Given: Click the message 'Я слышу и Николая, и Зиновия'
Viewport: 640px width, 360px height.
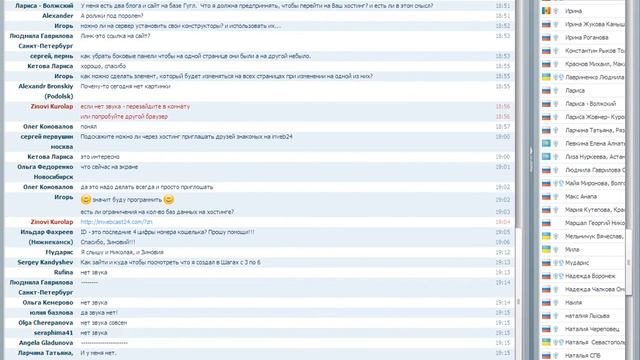Looking at the screenshot, I should point(122,252).
